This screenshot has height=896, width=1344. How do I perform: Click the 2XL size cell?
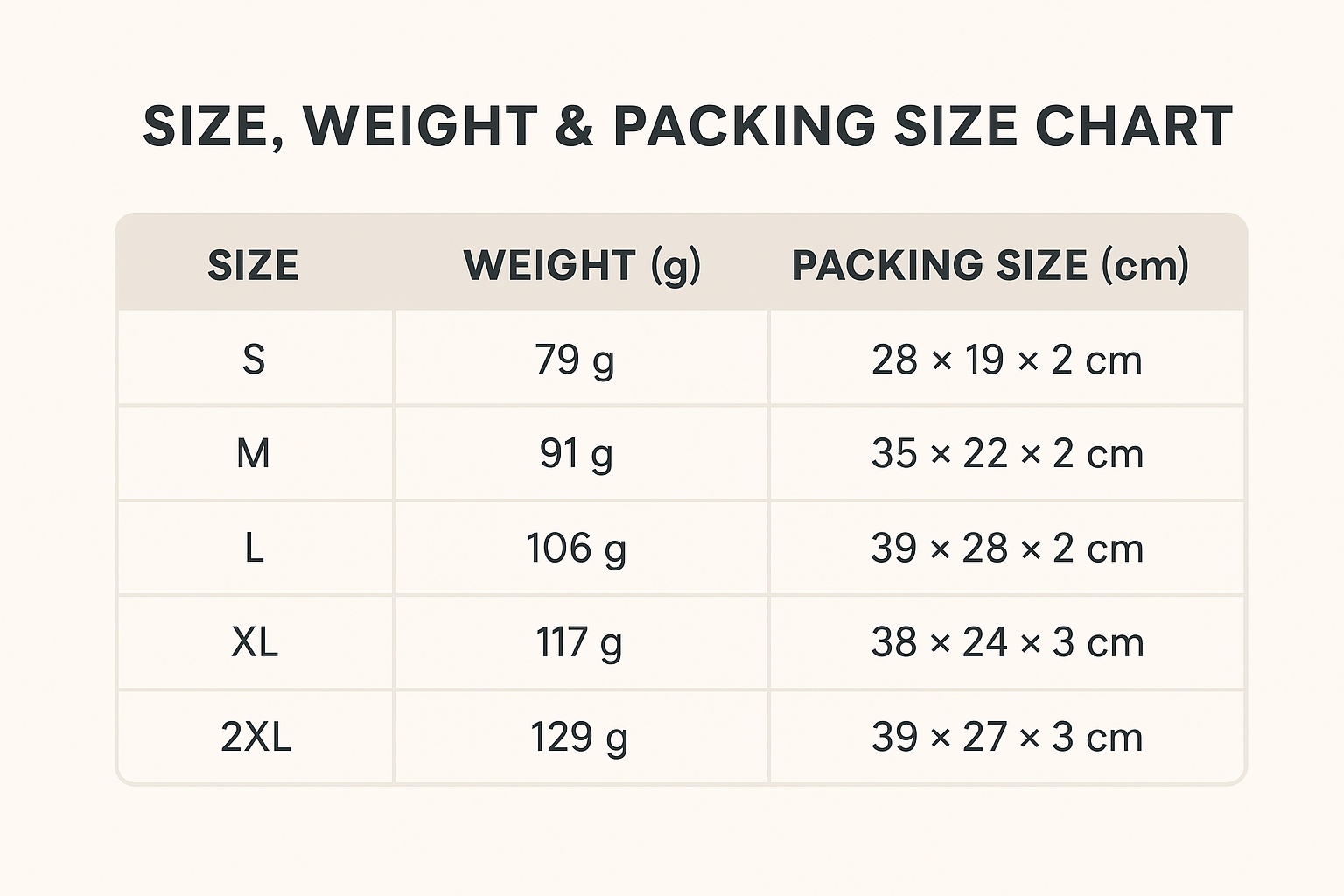point(255,738)
